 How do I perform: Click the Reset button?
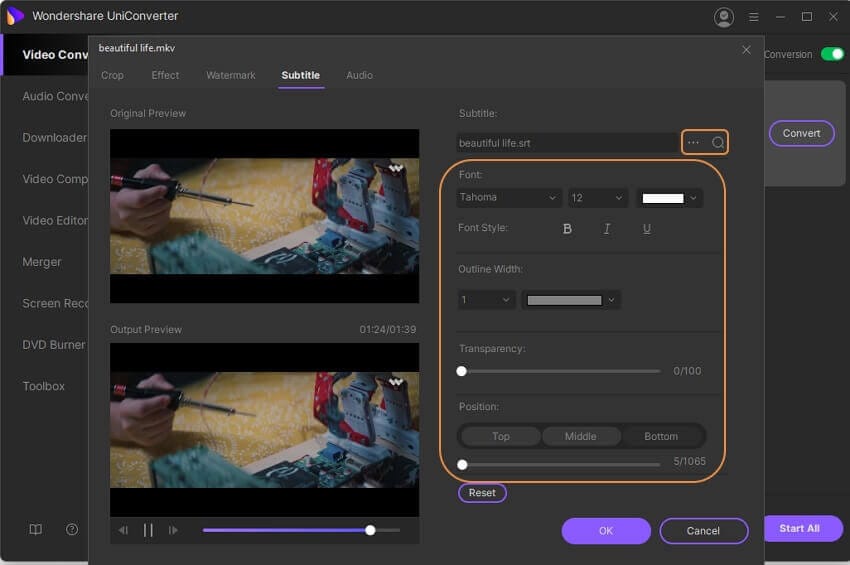[x=482, y=493]
